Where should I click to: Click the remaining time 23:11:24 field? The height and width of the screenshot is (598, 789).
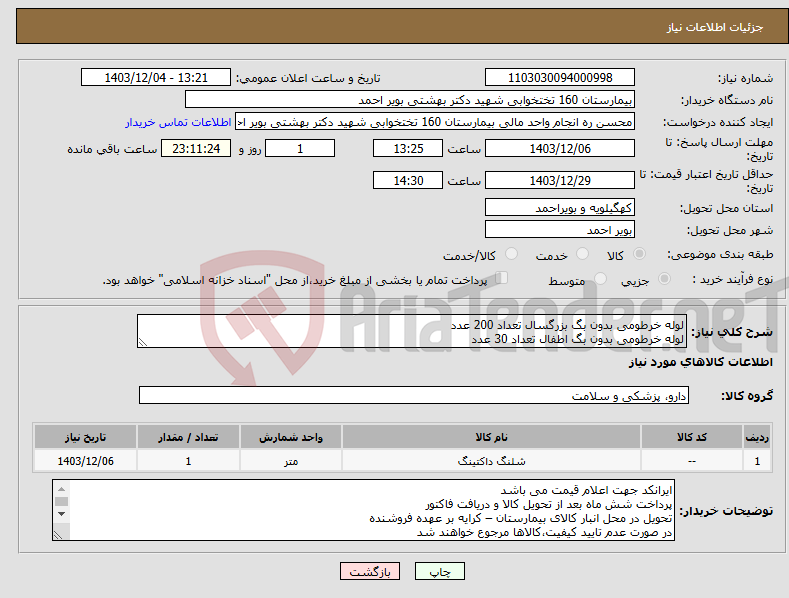(x=196, y=148)
